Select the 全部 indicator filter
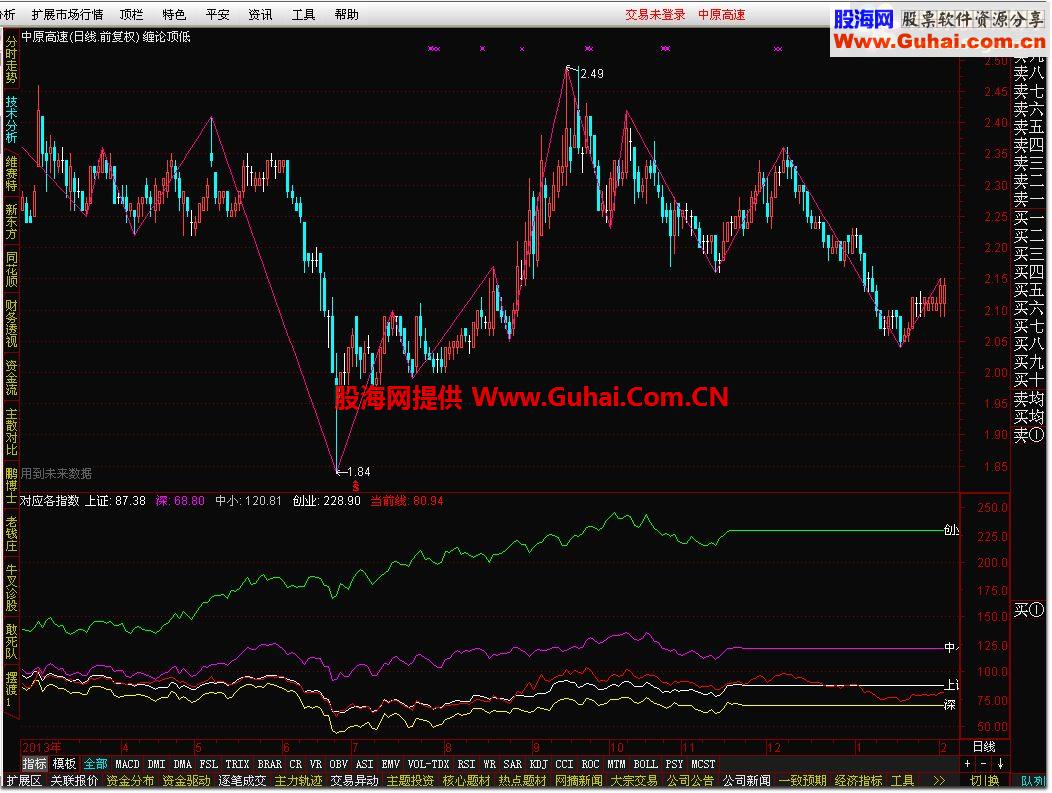Viewport: 1052px width, 793px height. pyautogui.click(x=95, y=763)
